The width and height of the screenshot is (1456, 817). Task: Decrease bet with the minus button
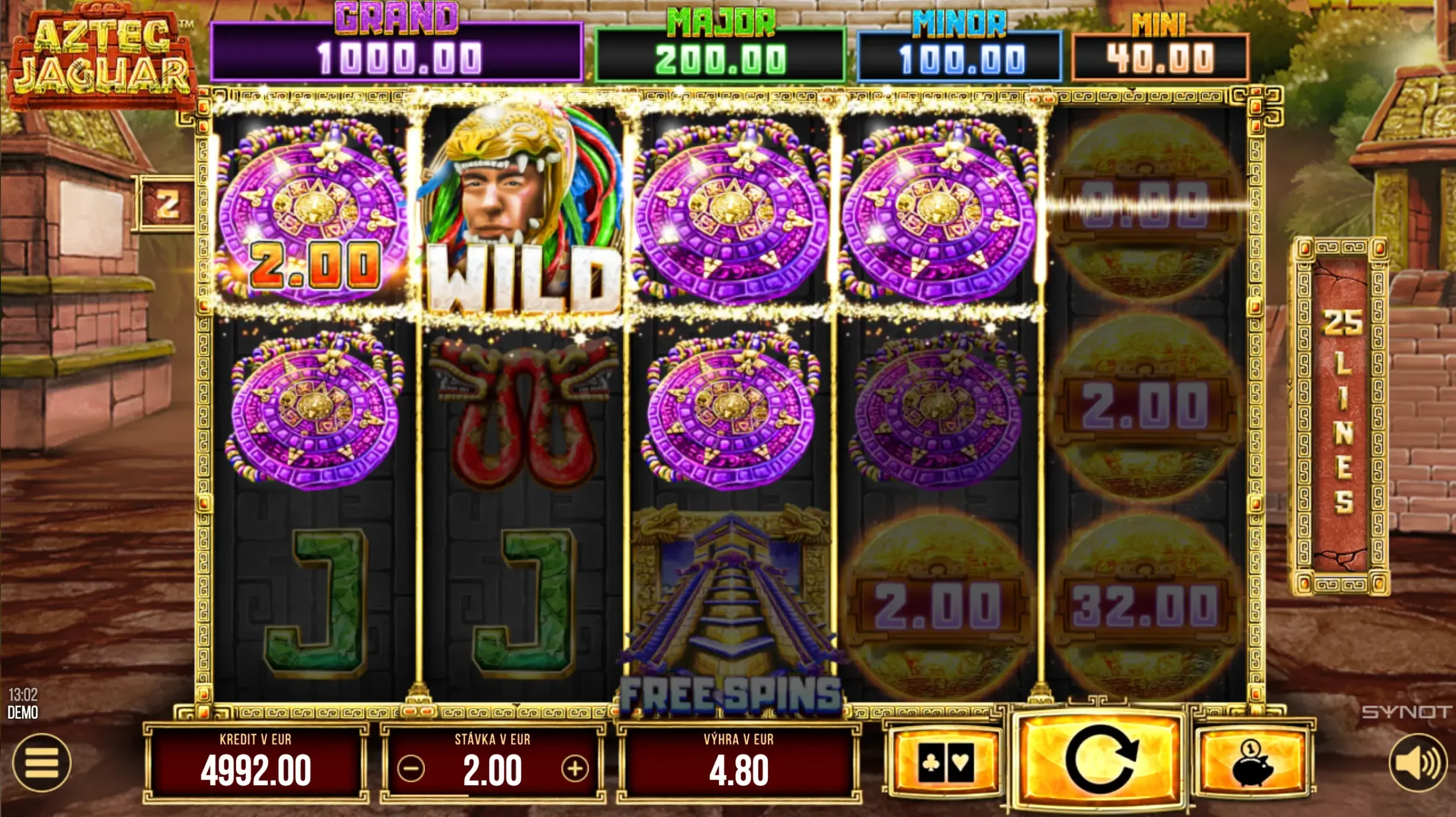411,769
